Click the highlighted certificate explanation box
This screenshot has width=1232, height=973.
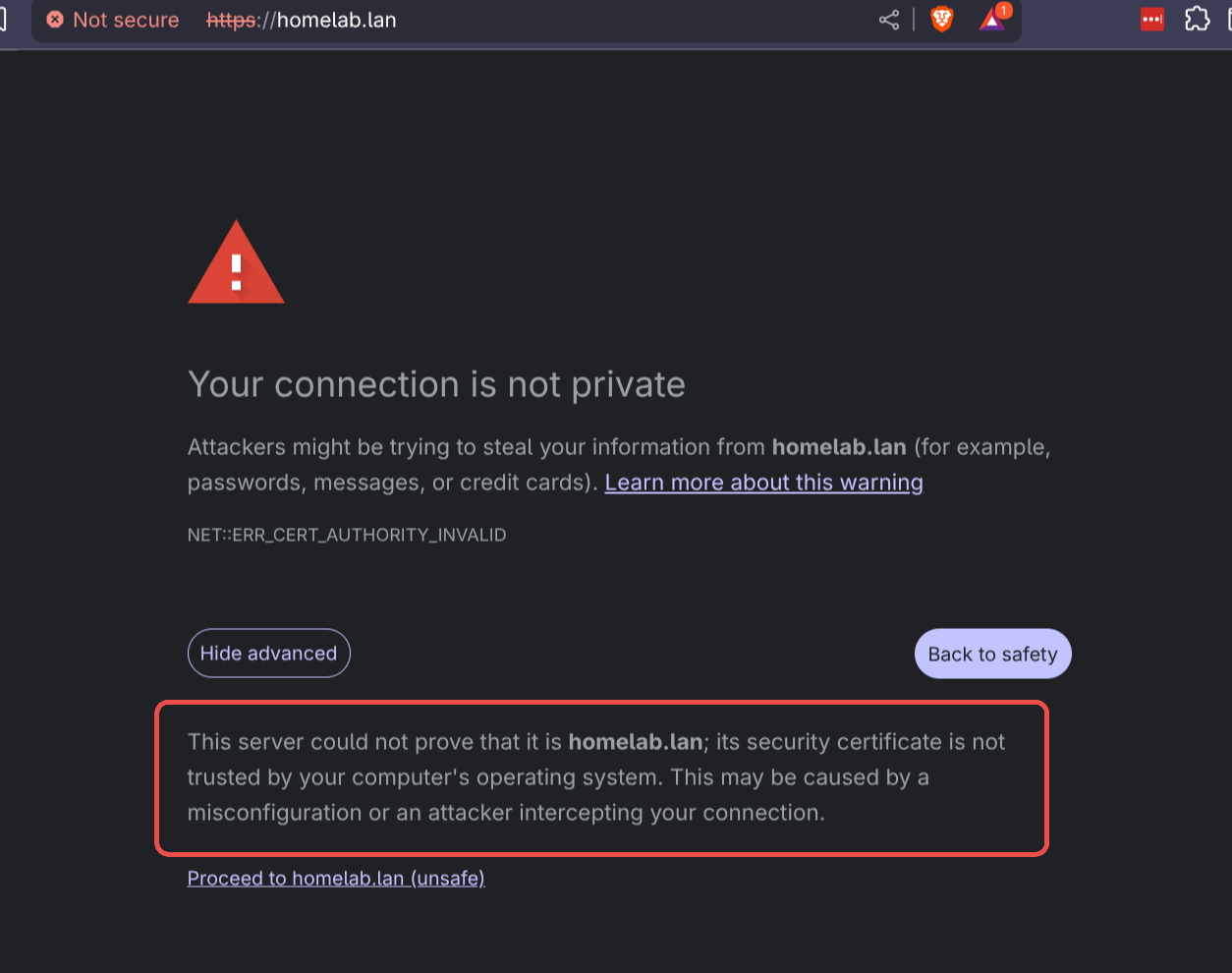pos(601,776)
